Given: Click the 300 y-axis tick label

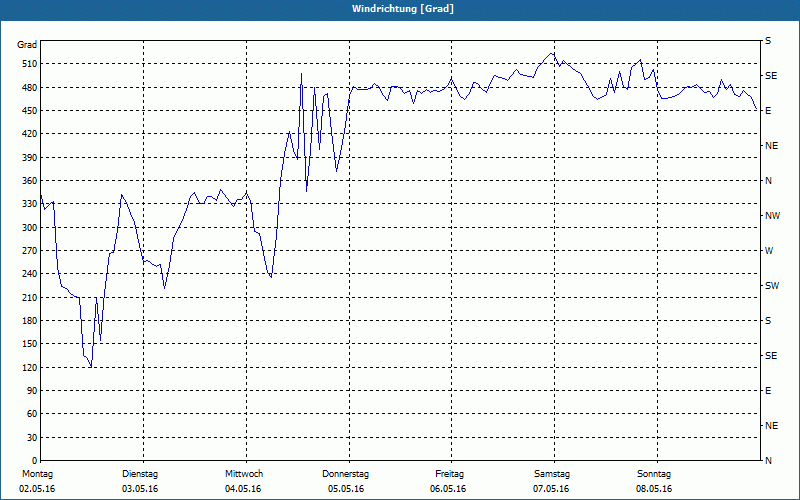Looking at the screenshot, I should coord(30,228).
